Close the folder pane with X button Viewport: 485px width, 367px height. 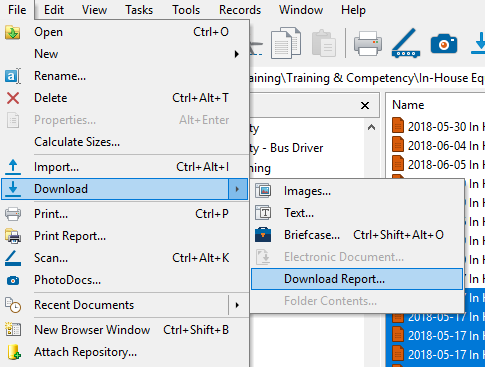click(365, 106)
